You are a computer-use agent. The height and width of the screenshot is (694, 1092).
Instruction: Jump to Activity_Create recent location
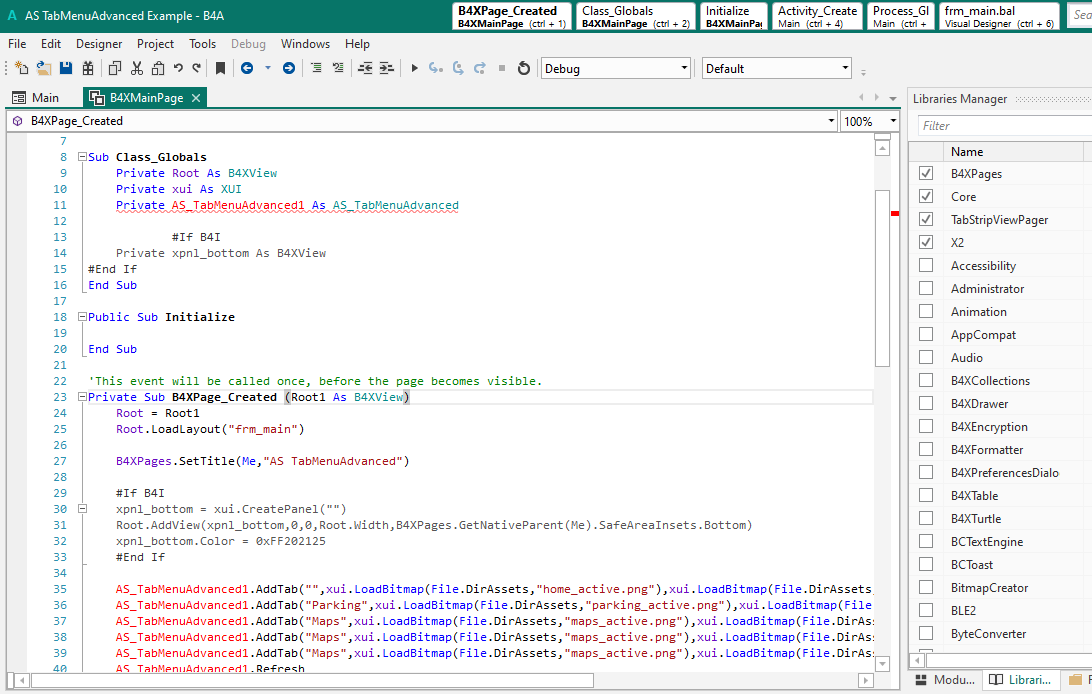[817, 16]
